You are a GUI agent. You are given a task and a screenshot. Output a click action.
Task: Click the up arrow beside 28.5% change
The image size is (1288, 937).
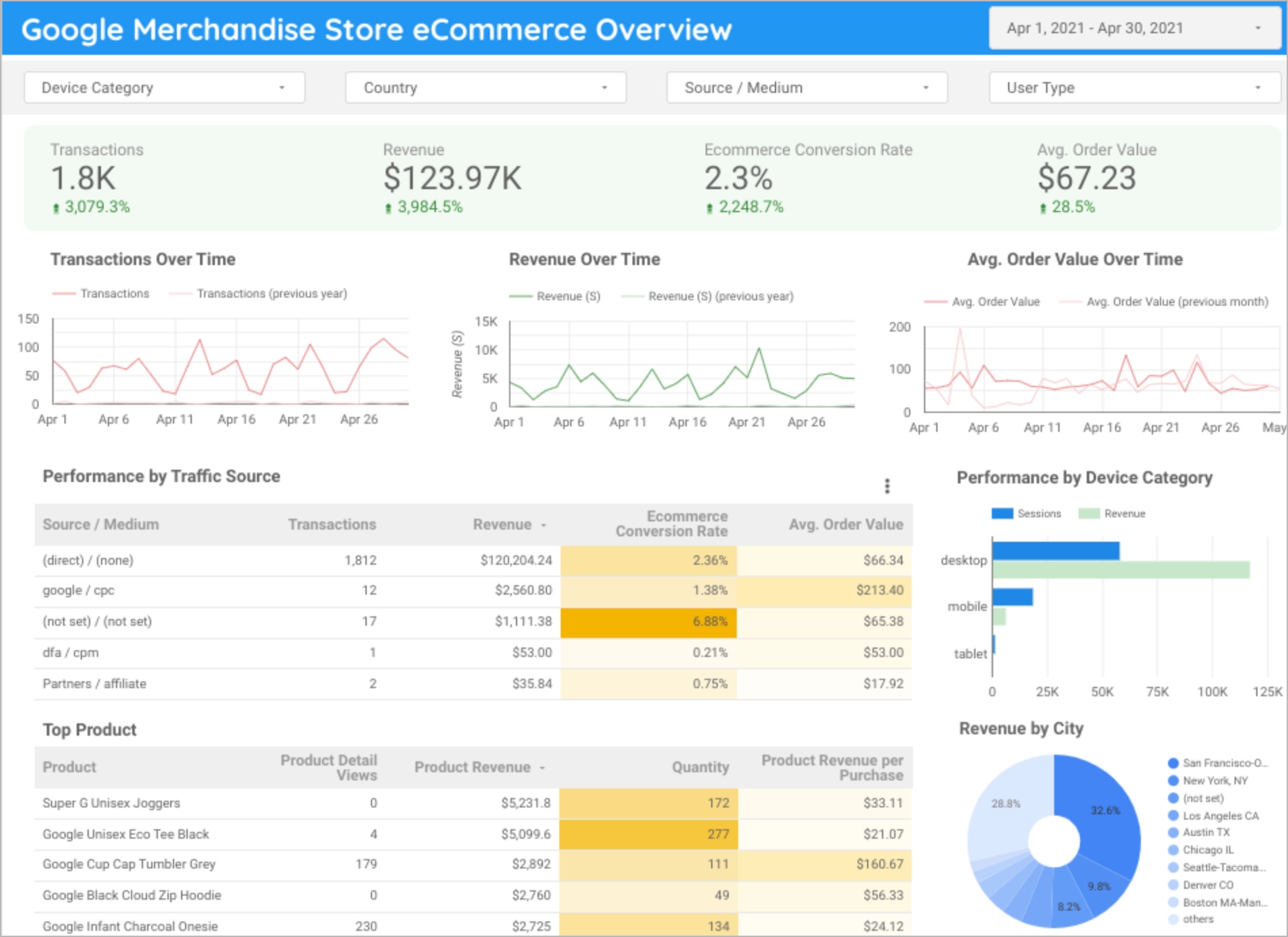[x=1043, y=208]
